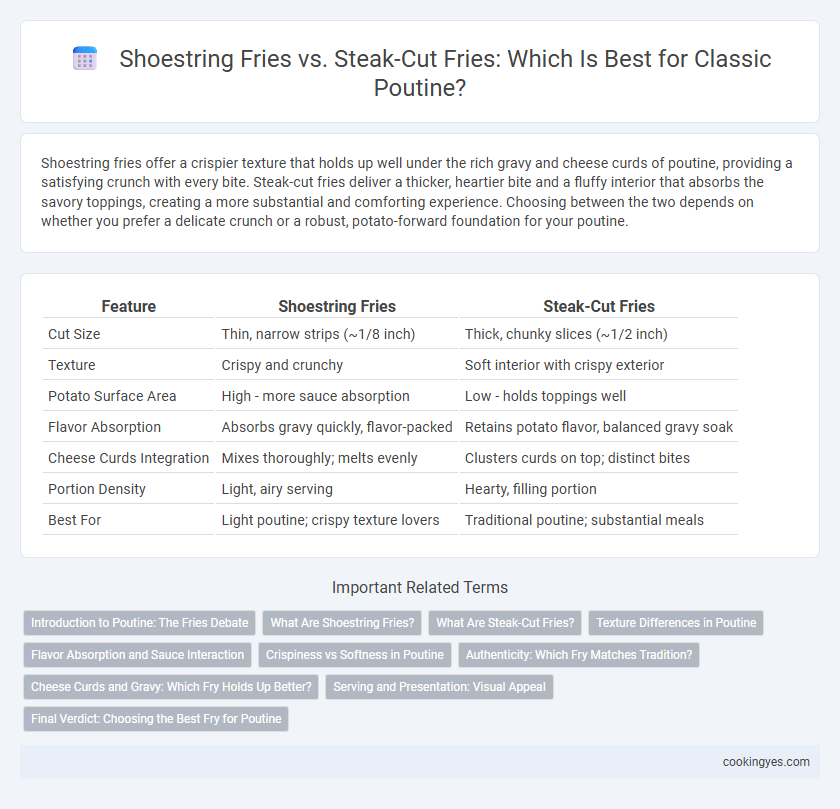Open 'What Are Shoestring Fries?' tag
This screenshot has width=840, height=809.
point(342,623)
